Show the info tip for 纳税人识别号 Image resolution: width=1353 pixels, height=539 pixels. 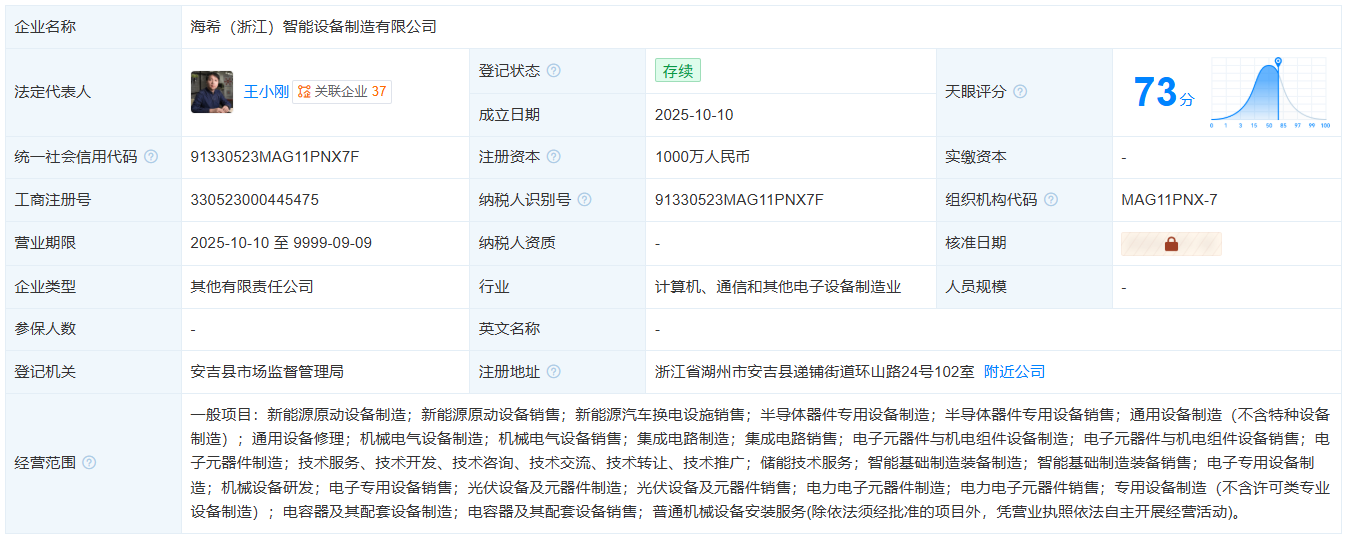pyautogui.click(x=584, y=200)
